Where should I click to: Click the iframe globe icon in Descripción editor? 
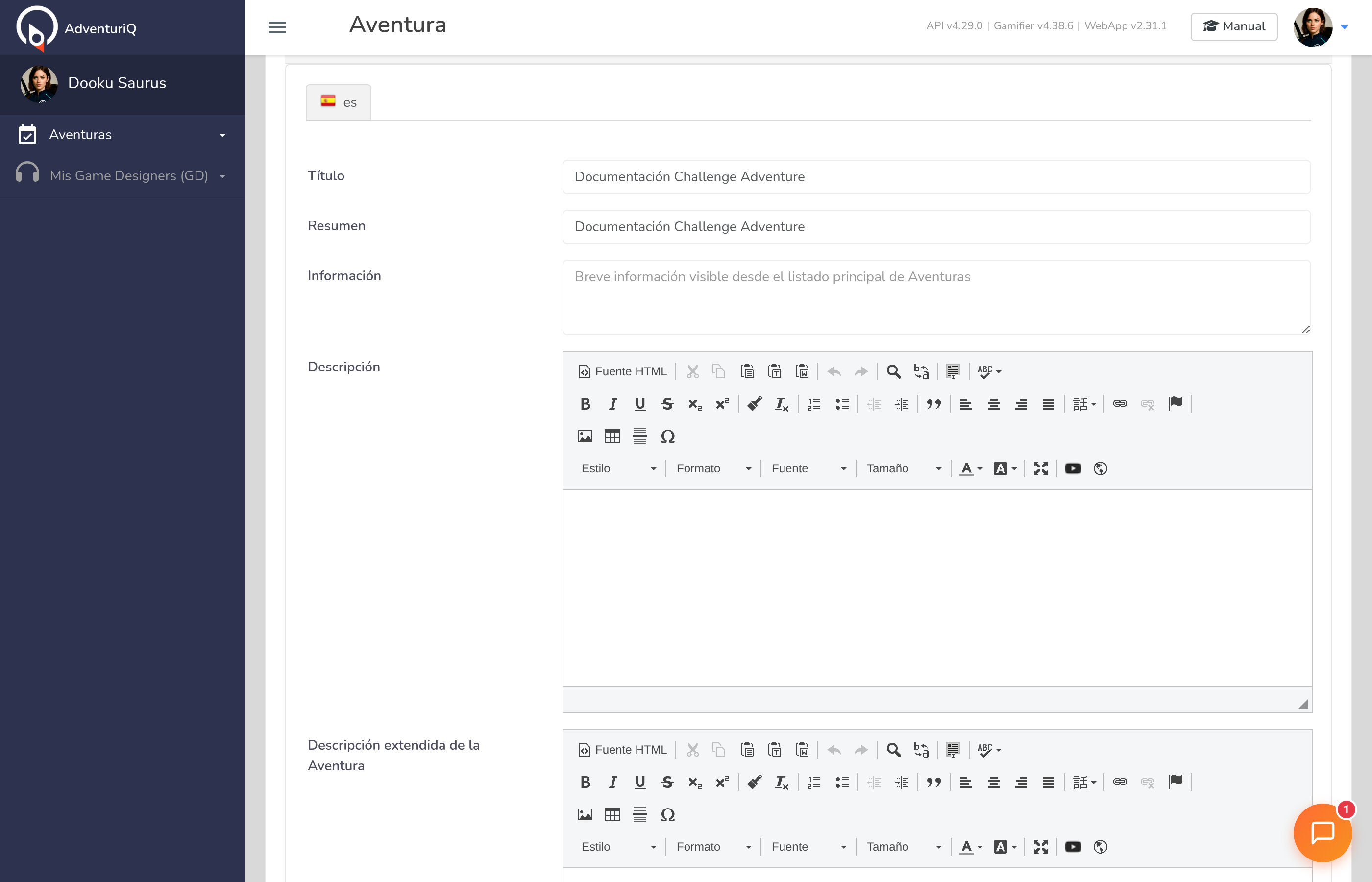point(1100,468)
